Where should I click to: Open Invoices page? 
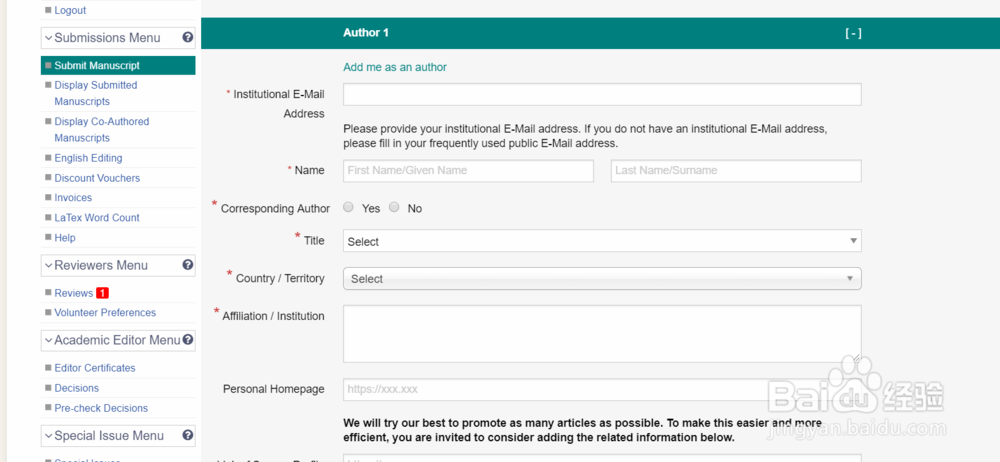(x=73, y=198)
